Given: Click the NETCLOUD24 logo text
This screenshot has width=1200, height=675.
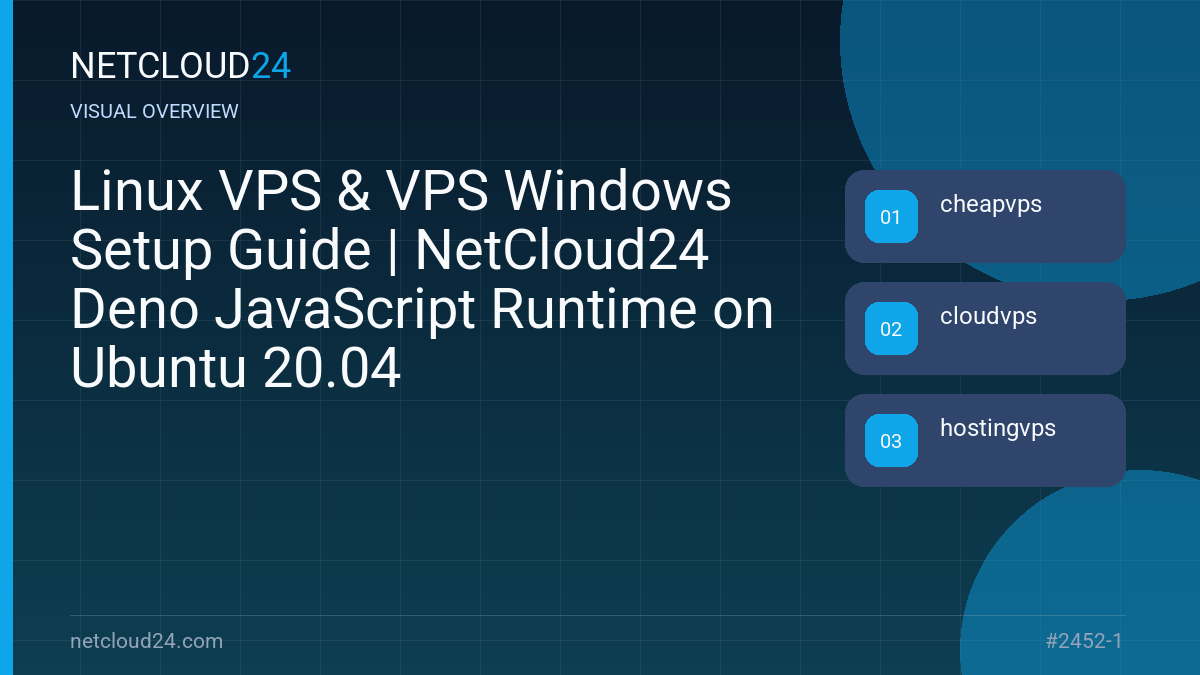Looking at the screenshot, I should 181,66.
